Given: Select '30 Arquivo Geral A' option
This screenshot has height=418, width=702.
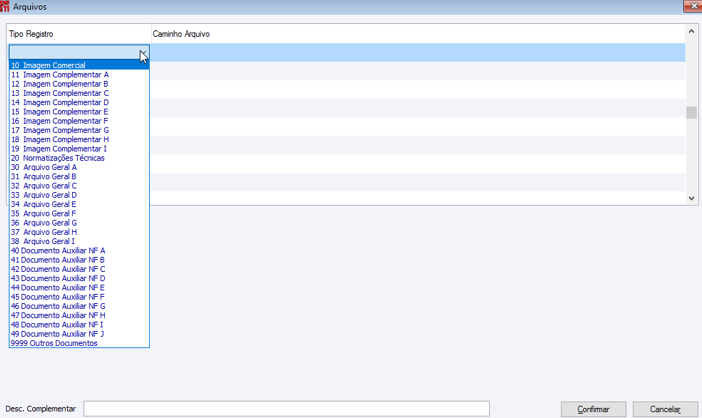Looking at the screenshot, I should click(x=79, y=167).
